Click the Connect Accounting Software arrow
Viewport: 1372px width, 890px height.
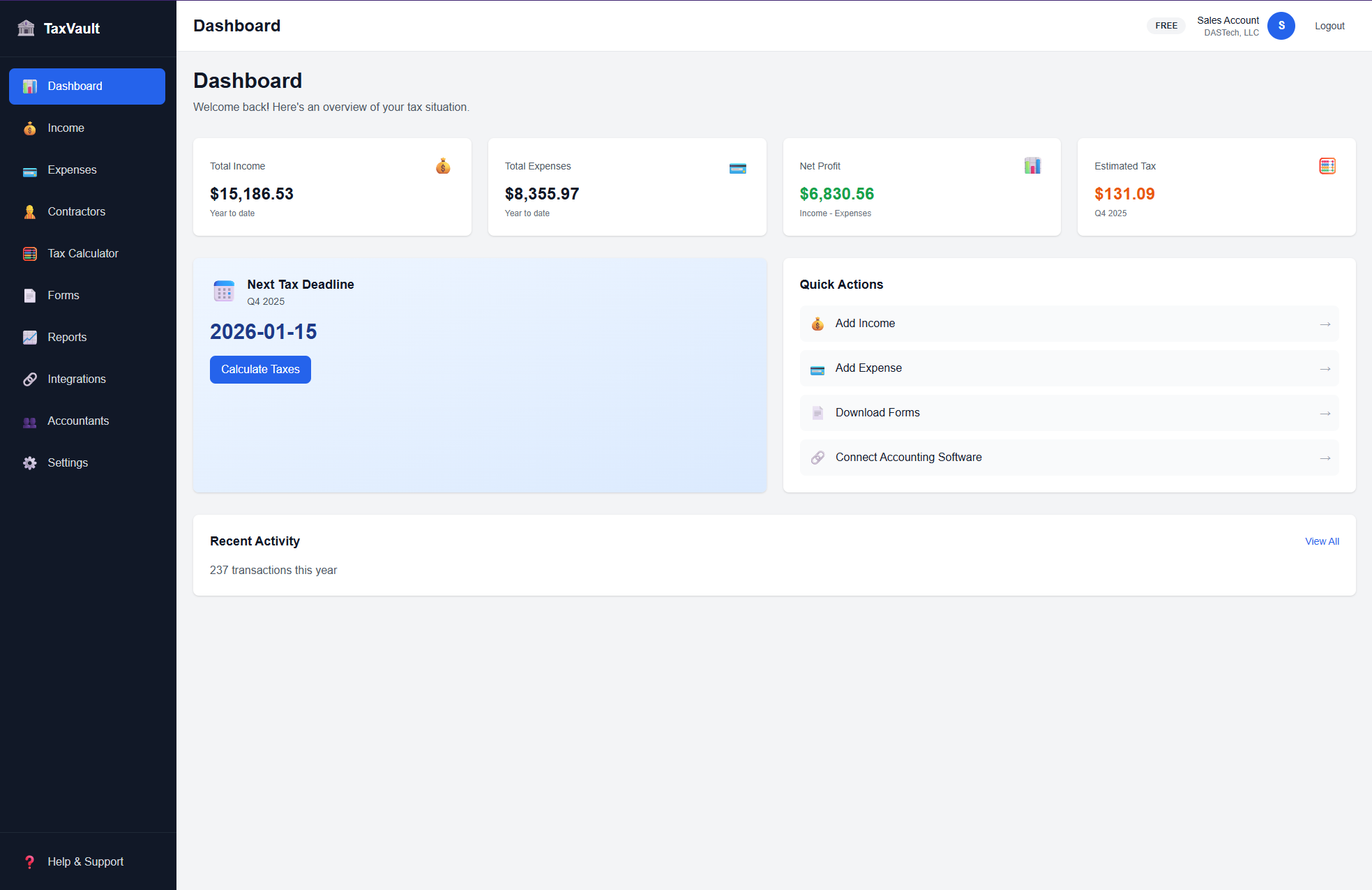pyautogui.click(x=1325, y=458)
